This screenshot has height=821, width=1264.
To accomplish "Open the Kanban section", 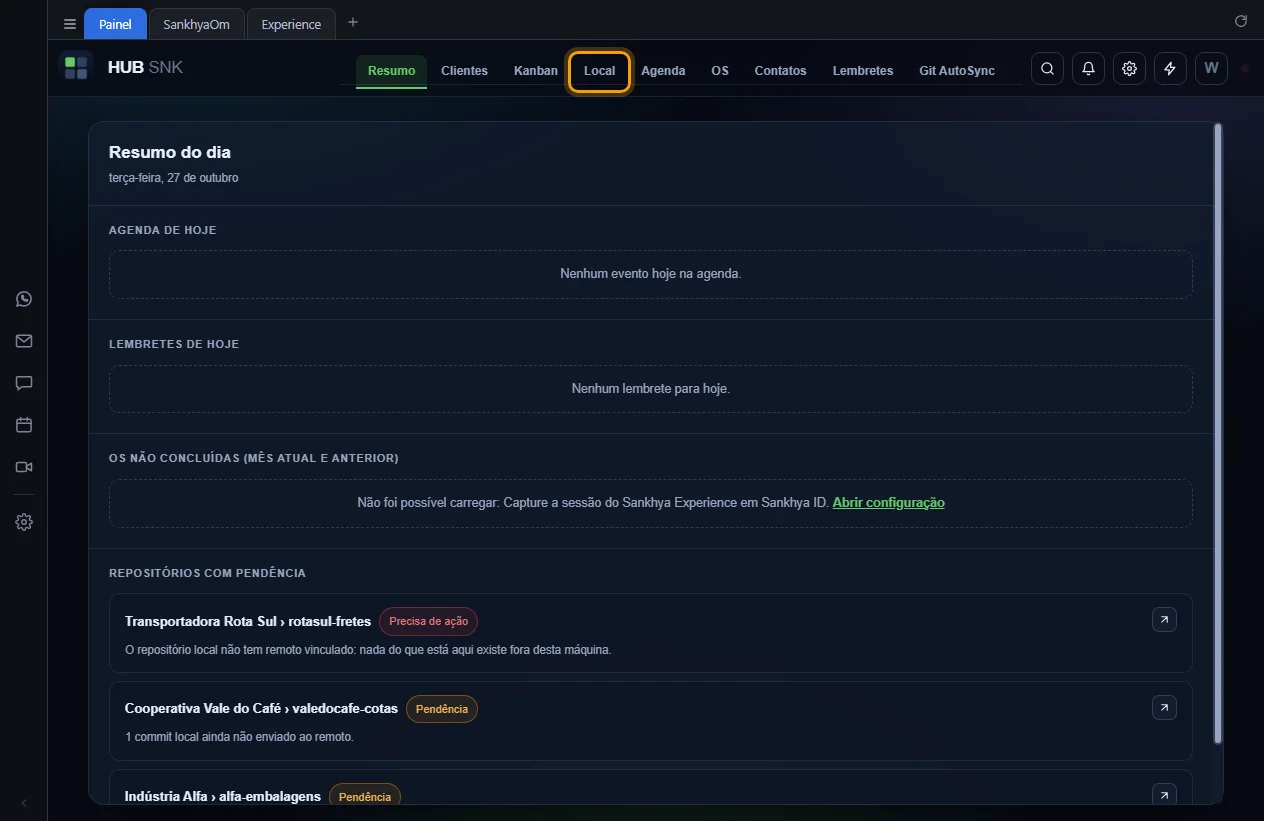I will tap(536, 70).
